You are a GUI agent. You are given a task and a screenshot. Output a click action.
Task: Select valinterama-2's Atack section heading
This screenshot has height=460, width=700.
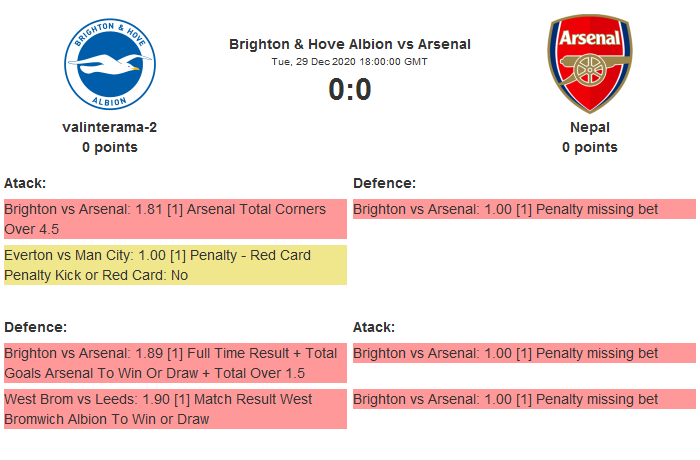25,183
